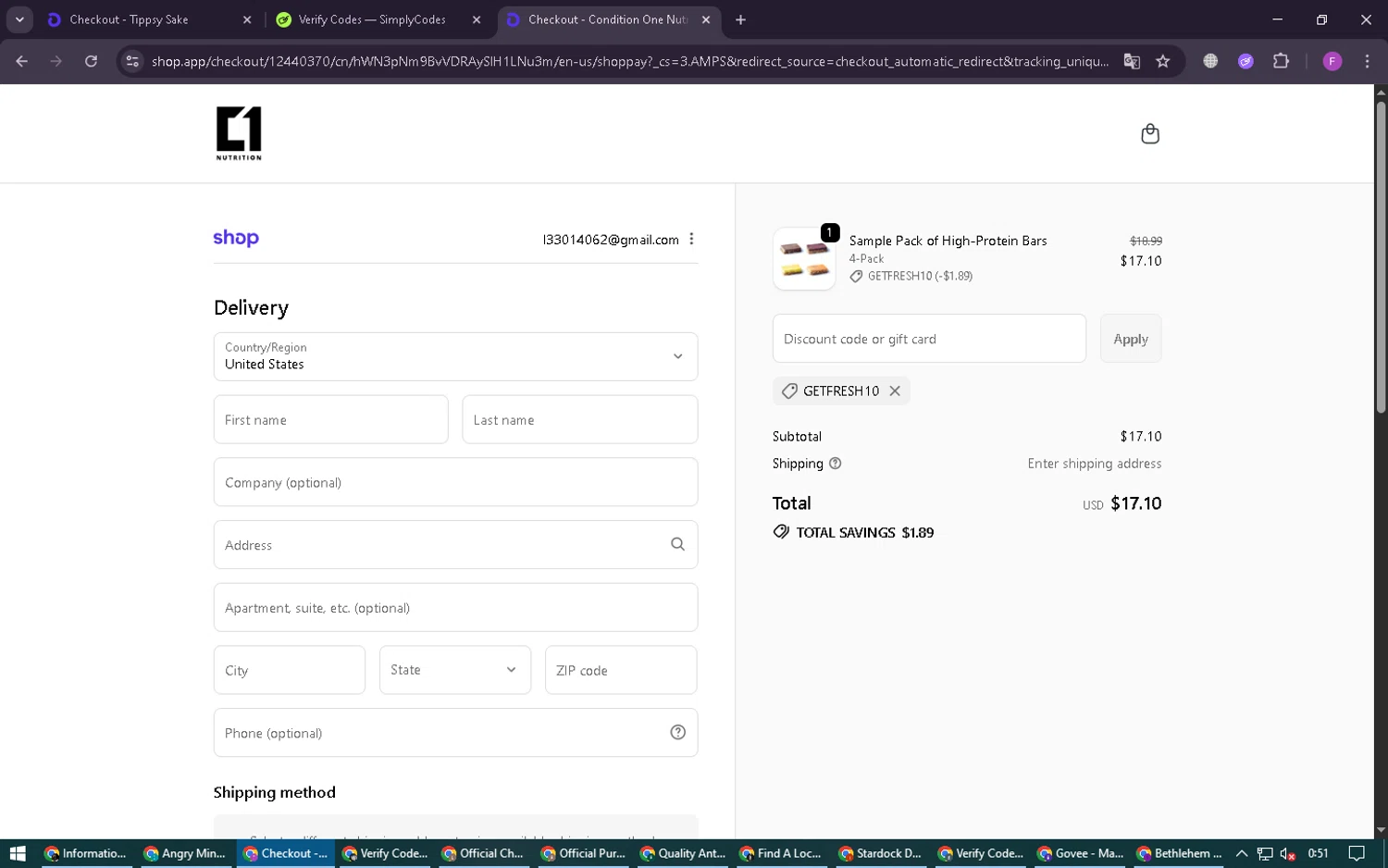Open the Bethlehem ... taskbar window
Viewport: 1388px width, 868px height.
tap(1178, 853)
